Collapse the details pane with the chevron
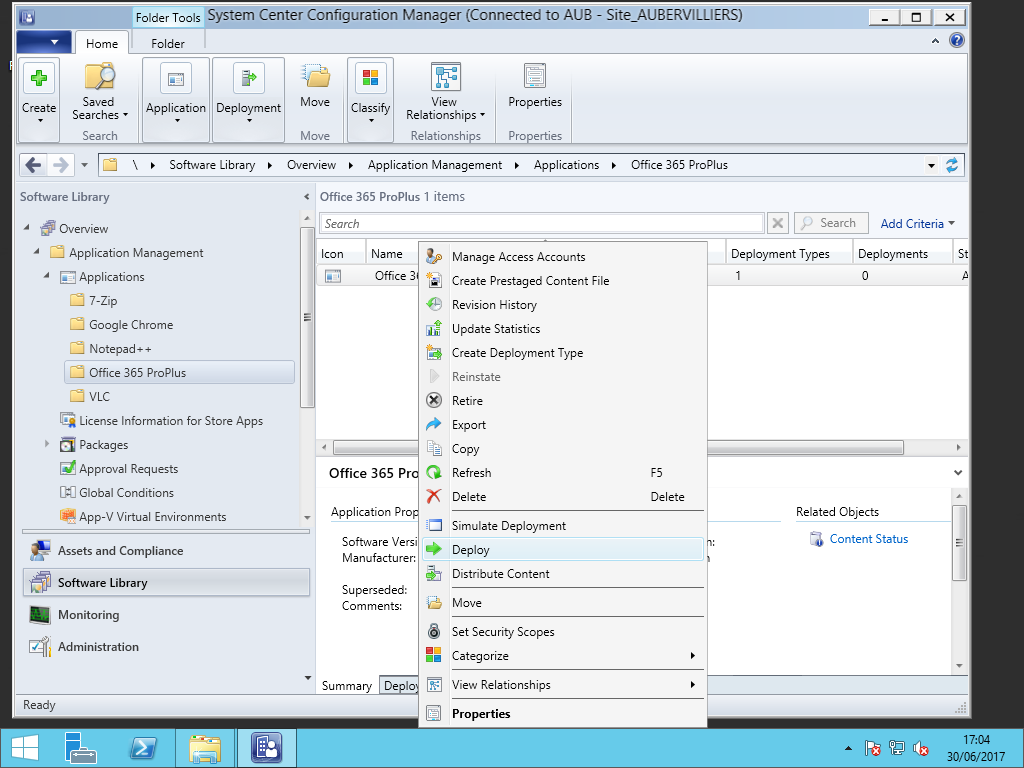 coord(958,473)
